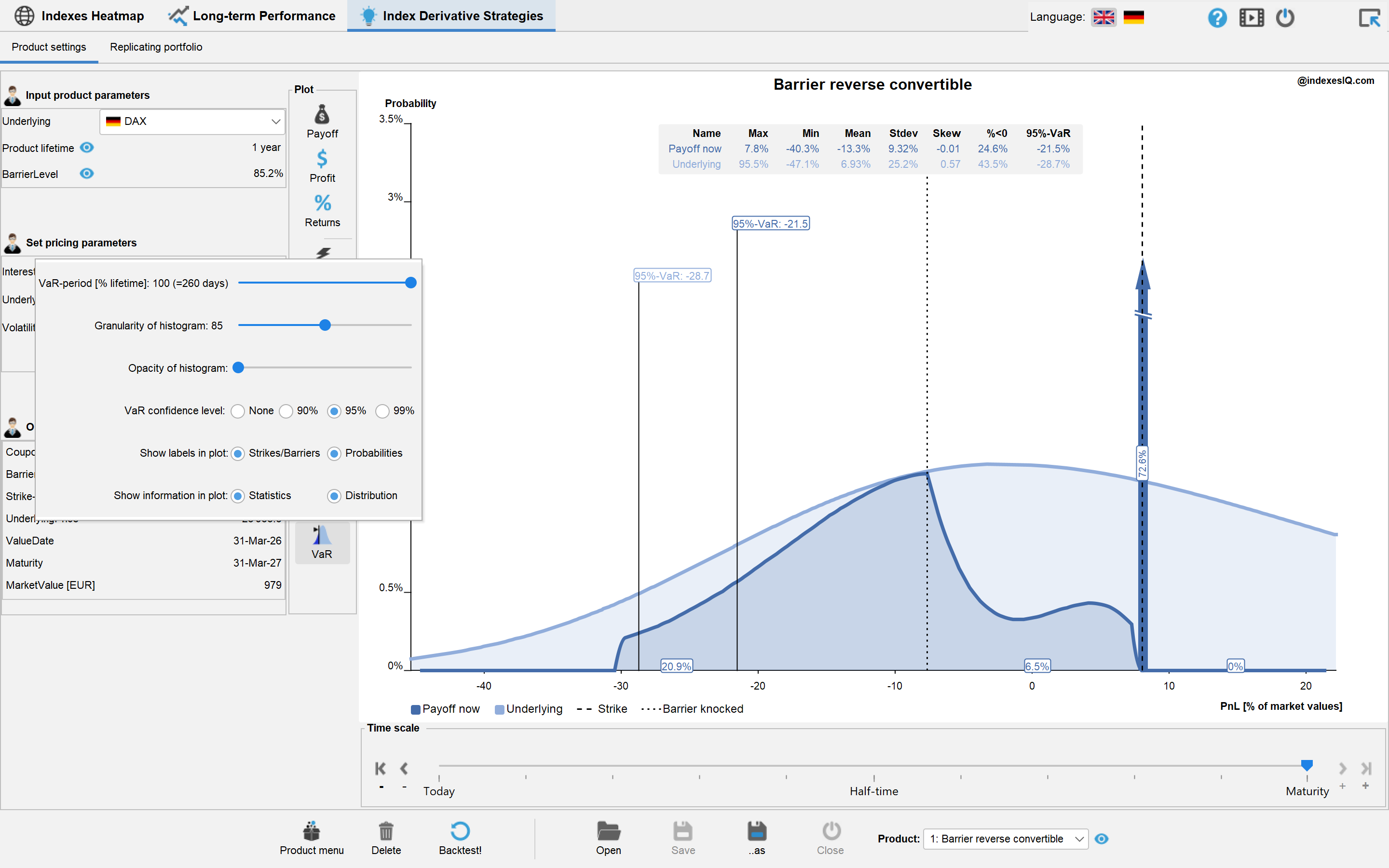1389x868 pixels.
Task: Expand the Underlying DAX dropdown
Action: pyautogui.click(x=192, y=121)
